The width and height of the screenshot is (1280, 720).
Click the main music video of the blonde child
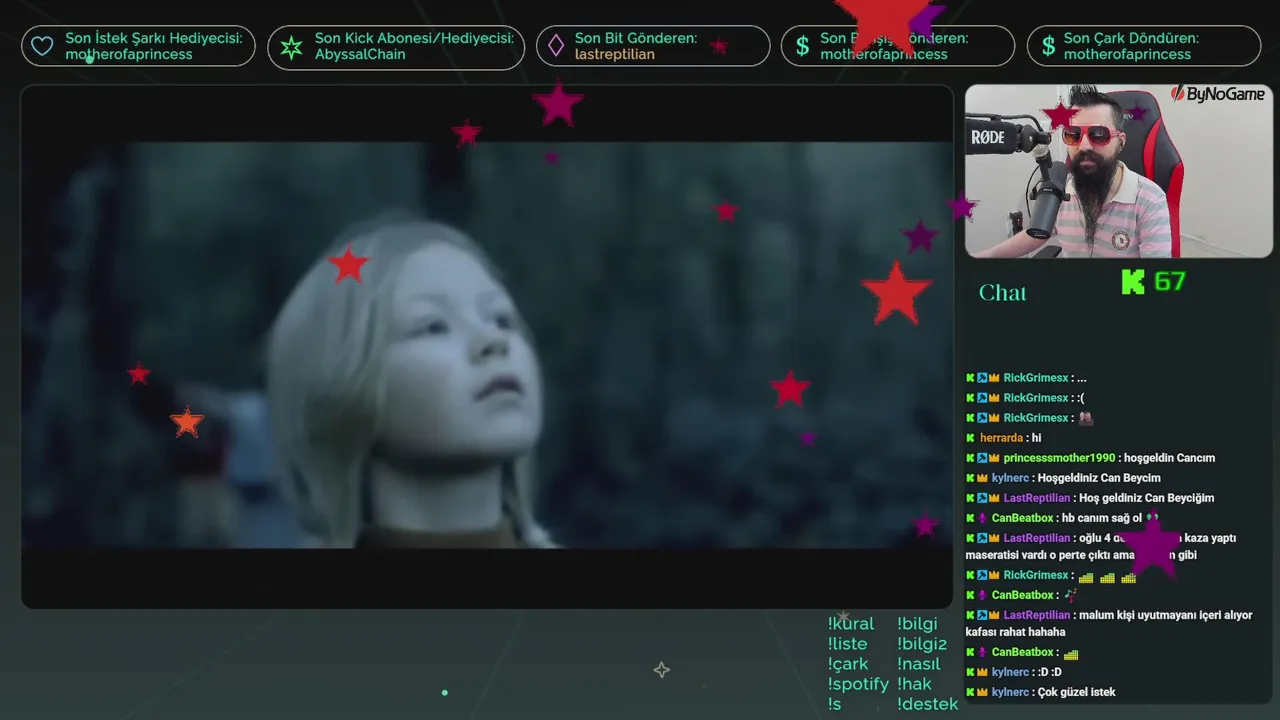click(x=487, y=346)
